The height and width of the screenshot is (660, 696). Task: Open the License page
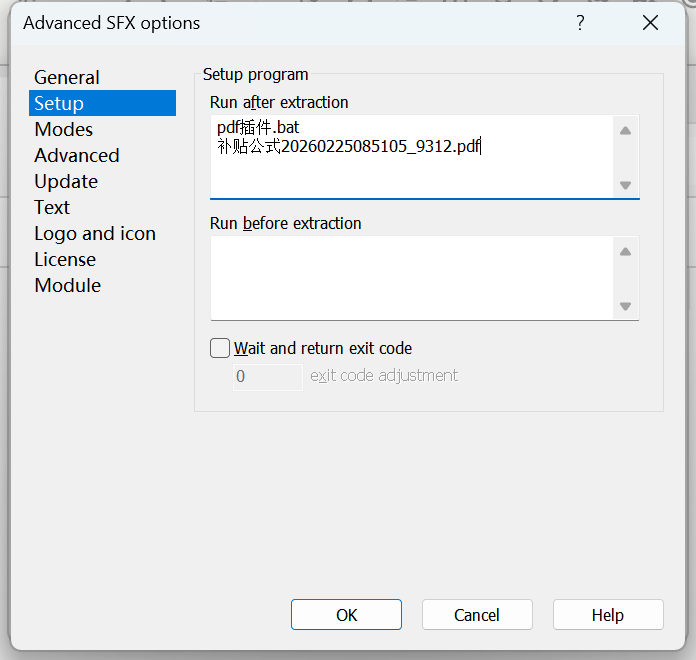pos(65,259)
